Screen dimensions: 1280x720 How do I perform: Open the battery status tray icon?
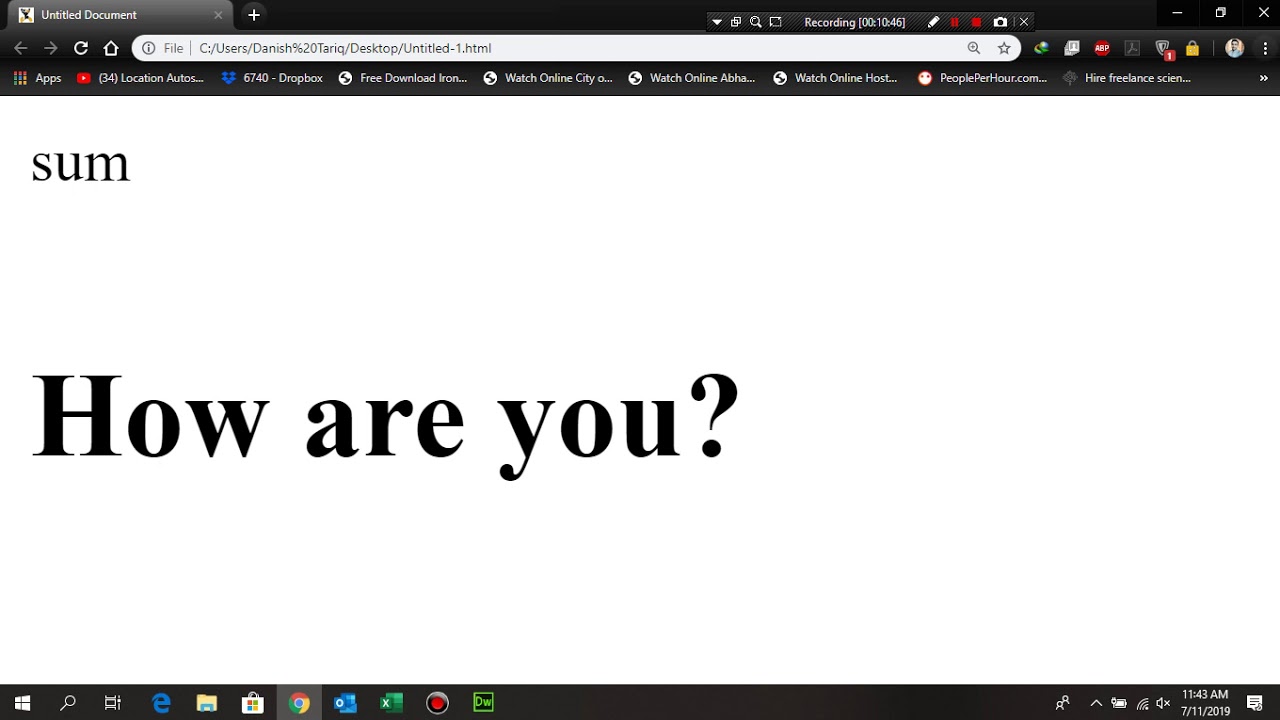pos(1119,703)
